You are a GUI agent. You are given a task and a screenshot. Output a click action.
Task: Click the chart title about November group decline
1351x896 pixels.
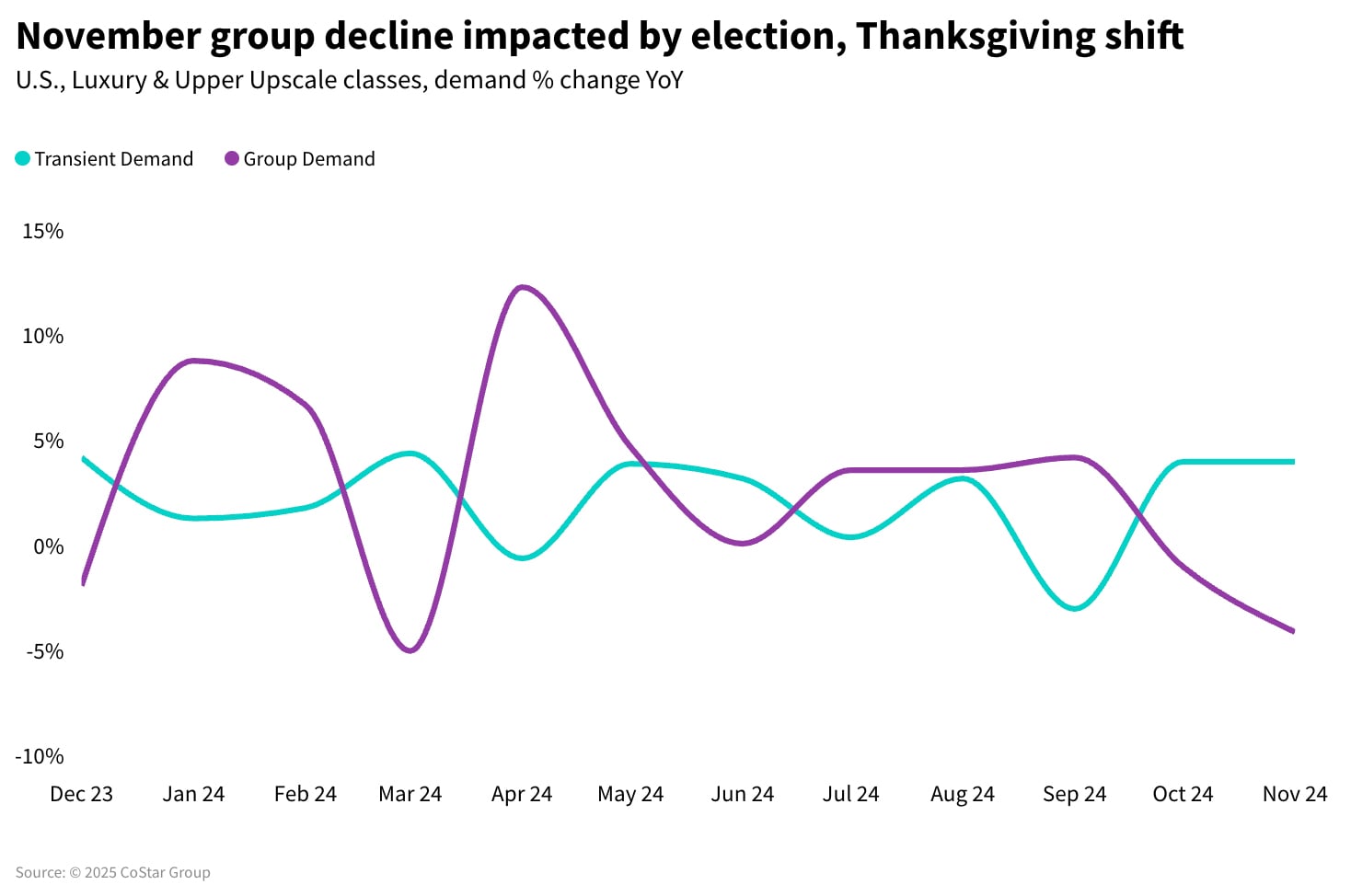tap(599, 37)
